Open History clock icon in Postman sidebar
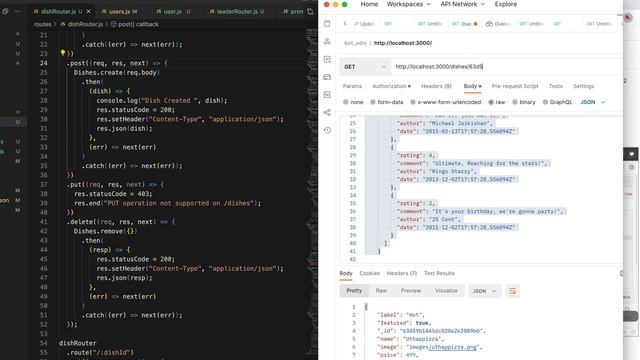Viewport: 640px width, 360px height. [x=327, y=130]
